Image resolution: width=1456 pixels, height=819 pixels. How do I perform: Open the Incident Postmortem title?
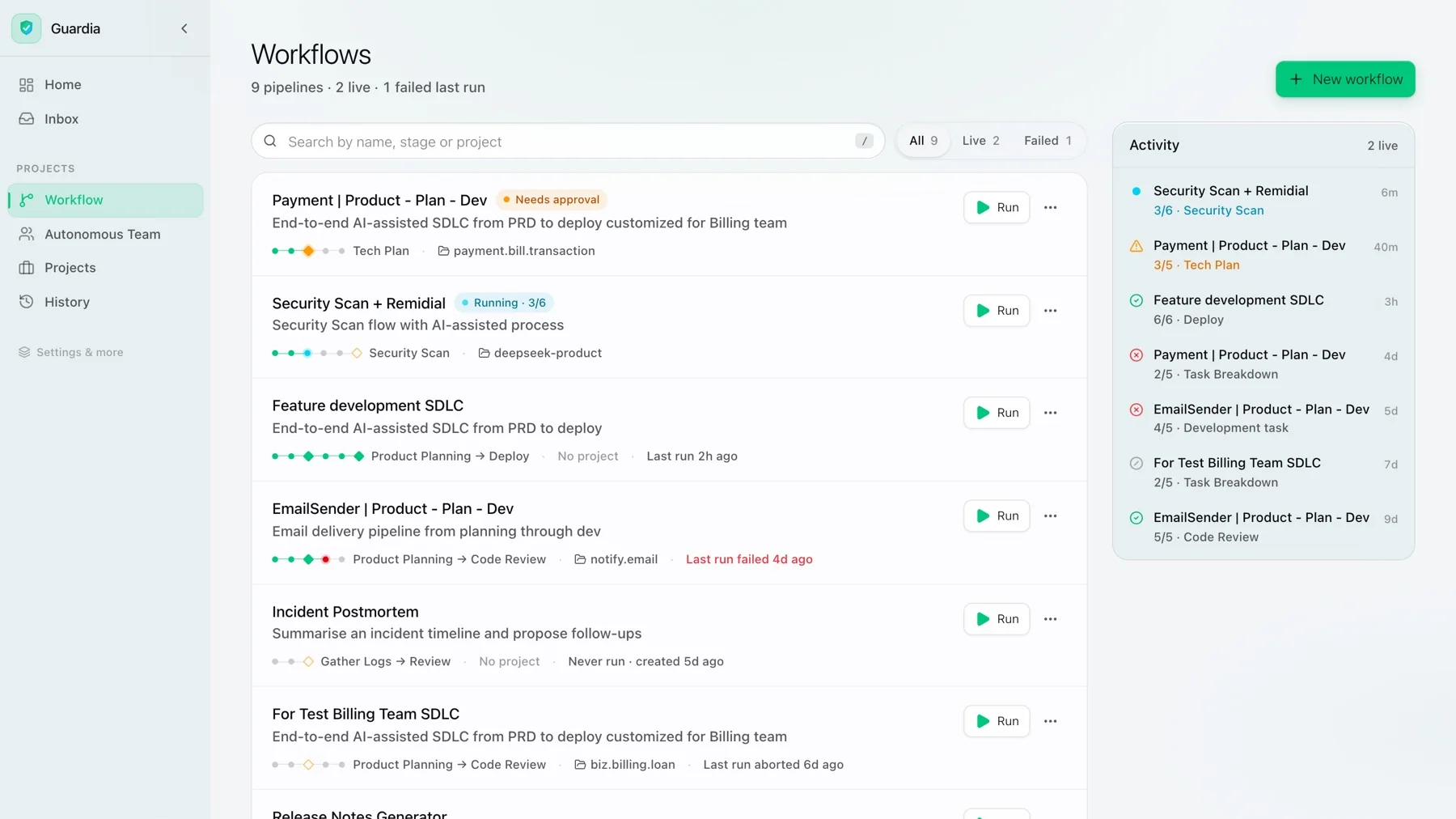coord(345,612)
